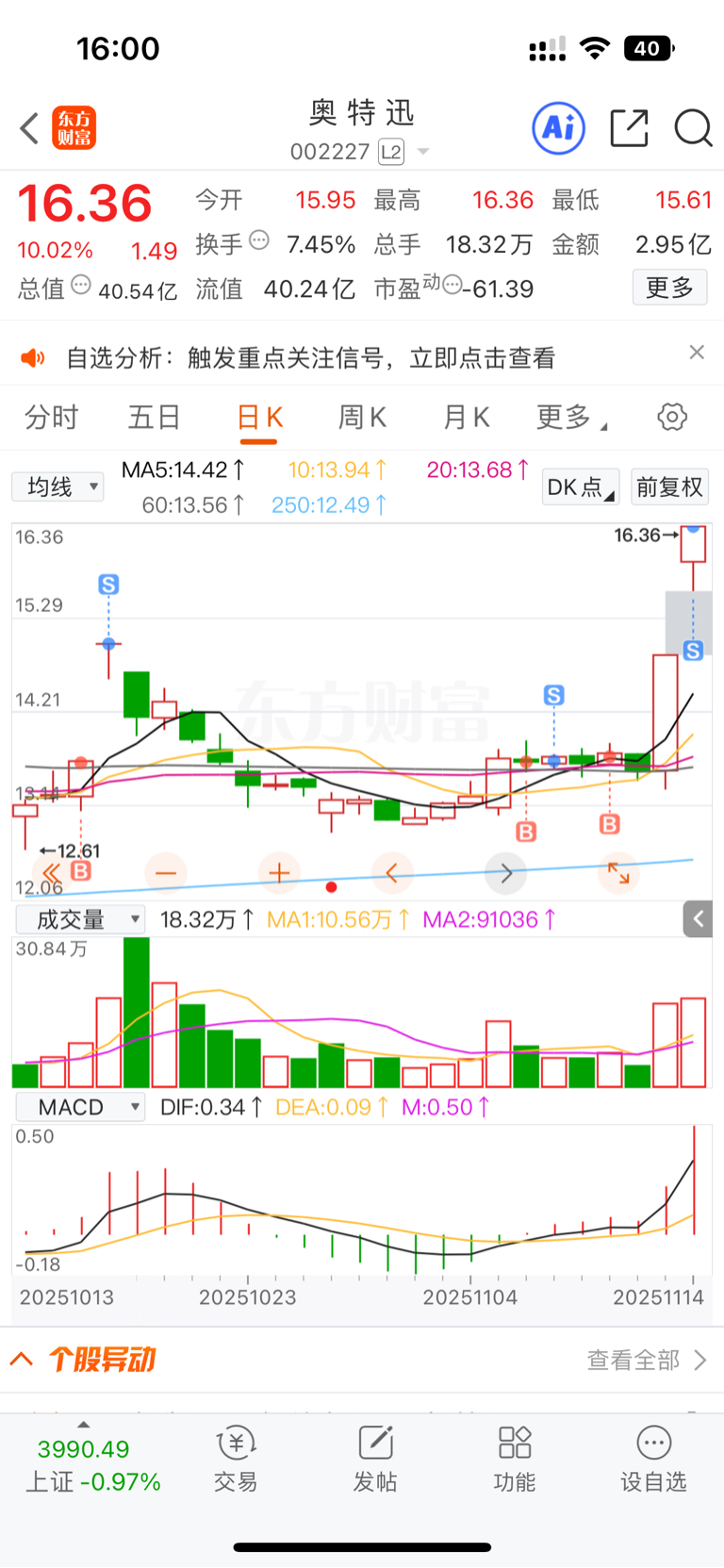Expand chart to fullscreen with diagonal arrows

pos(618,873)
